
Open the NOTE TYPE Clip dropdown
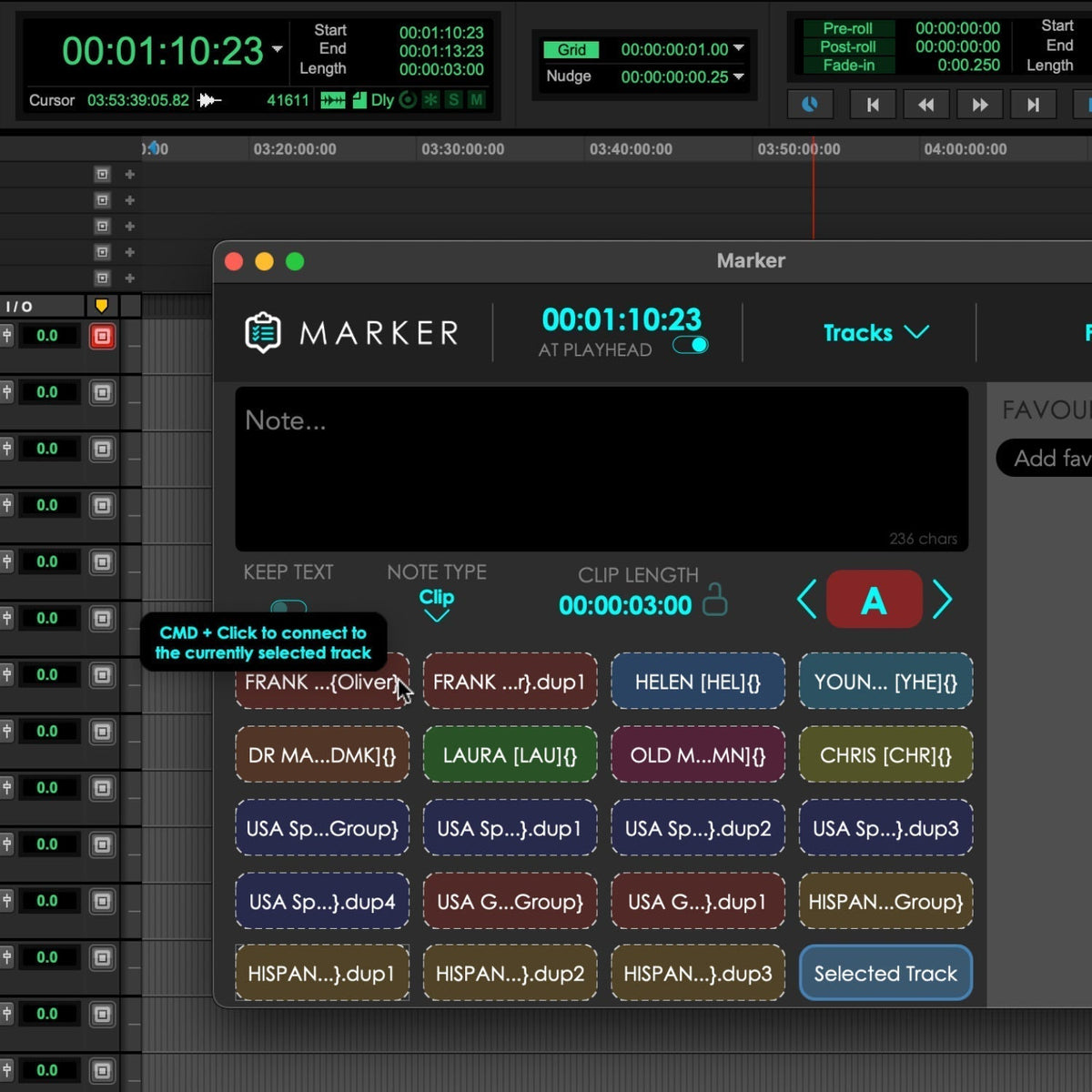pos(437,603)
